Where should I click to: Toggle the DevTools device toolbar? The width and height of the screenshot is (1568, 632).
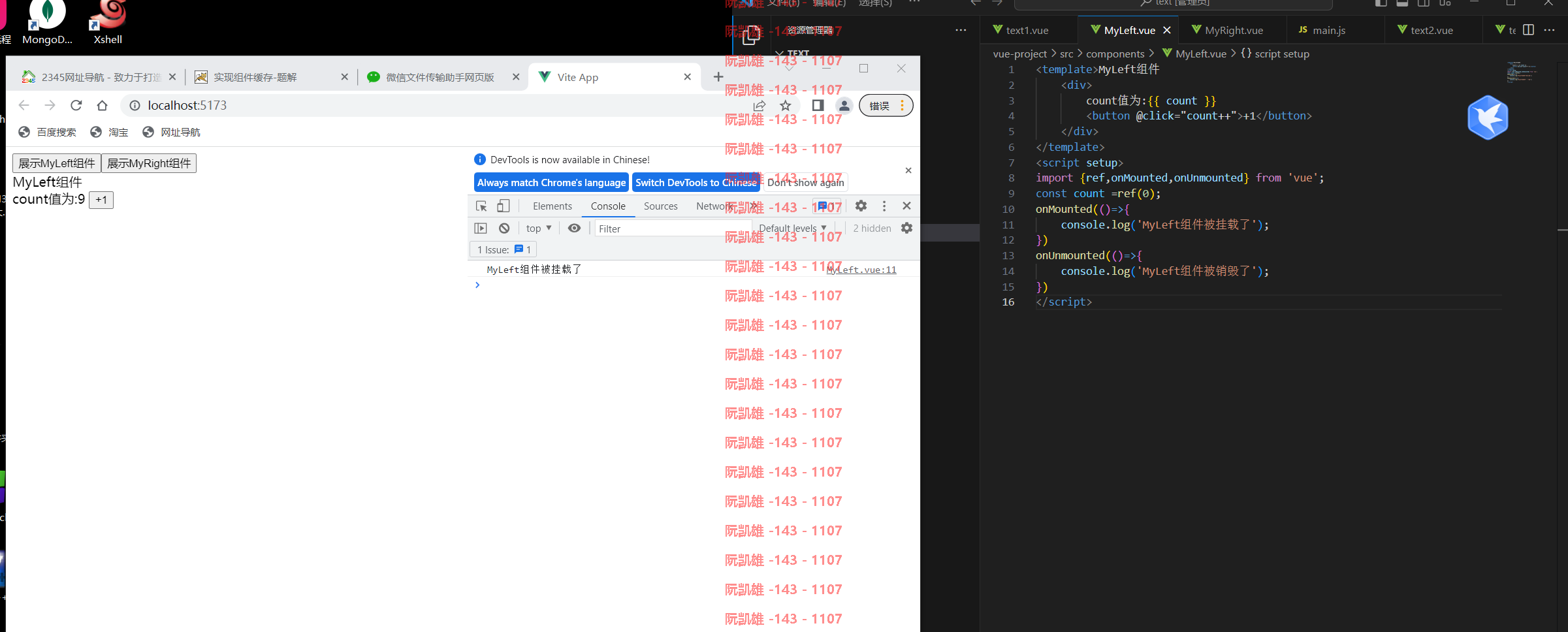(503, 206)
